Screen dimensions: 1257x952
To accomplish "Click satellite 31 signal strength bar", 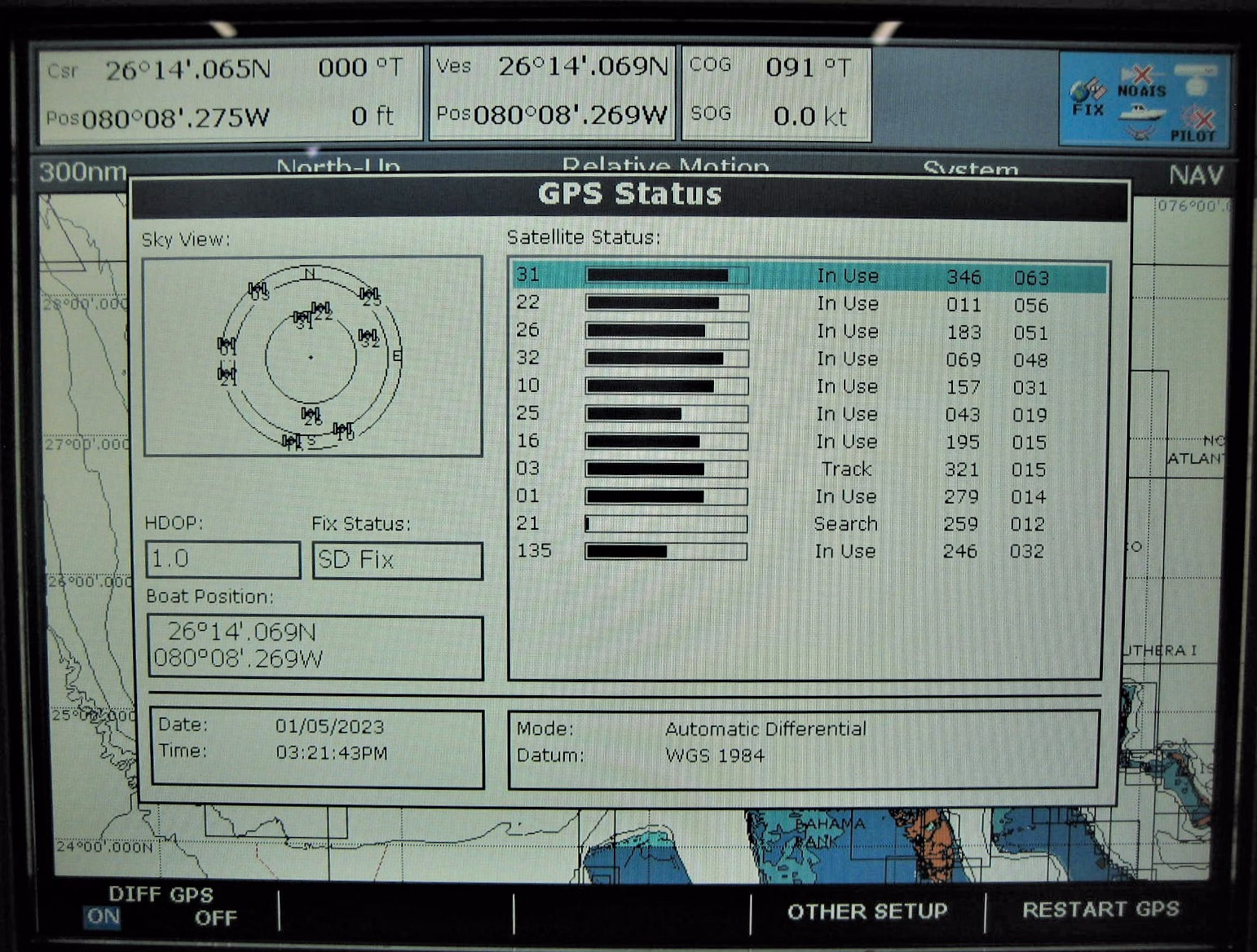I will (x=666, y=275).
